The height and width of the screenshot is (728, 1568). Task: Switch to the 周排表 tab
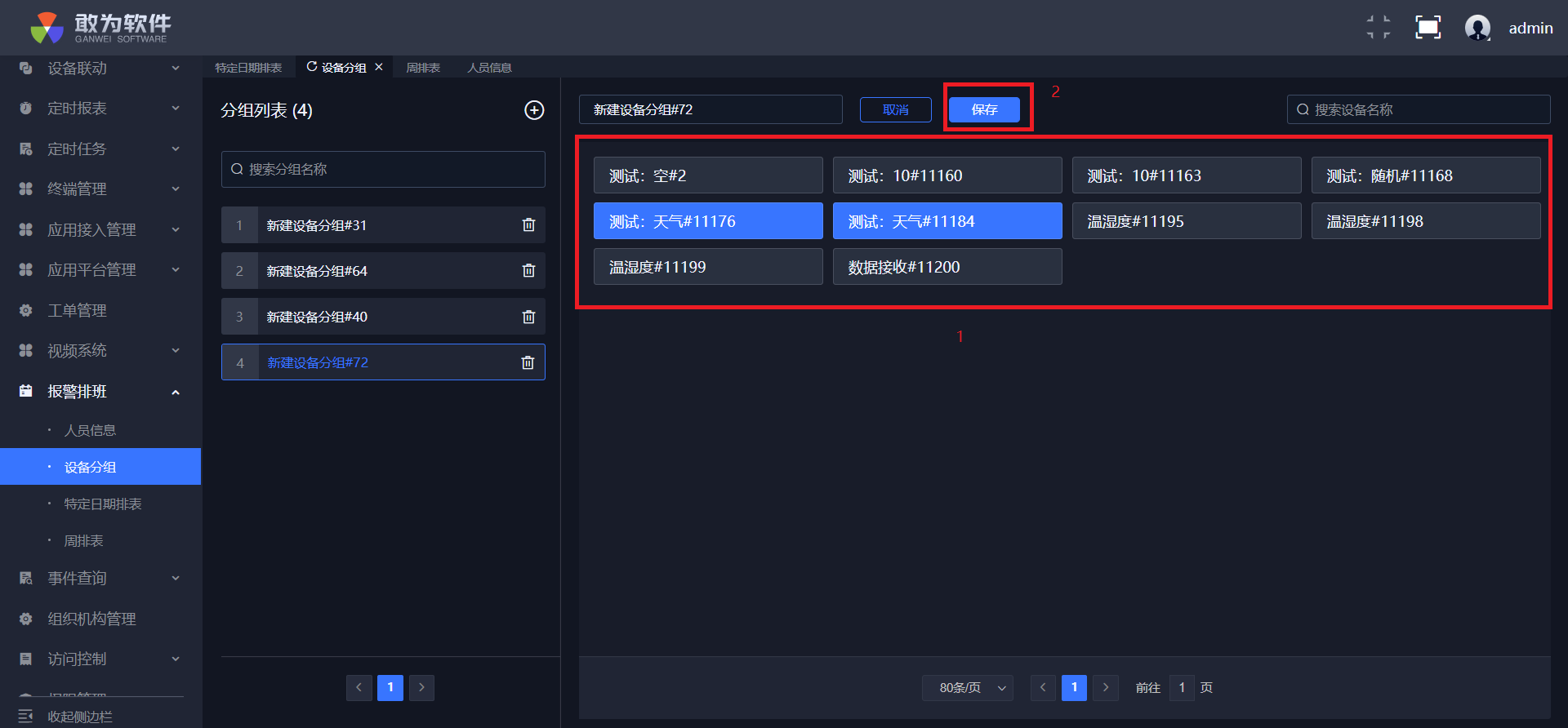pos(423,68)
